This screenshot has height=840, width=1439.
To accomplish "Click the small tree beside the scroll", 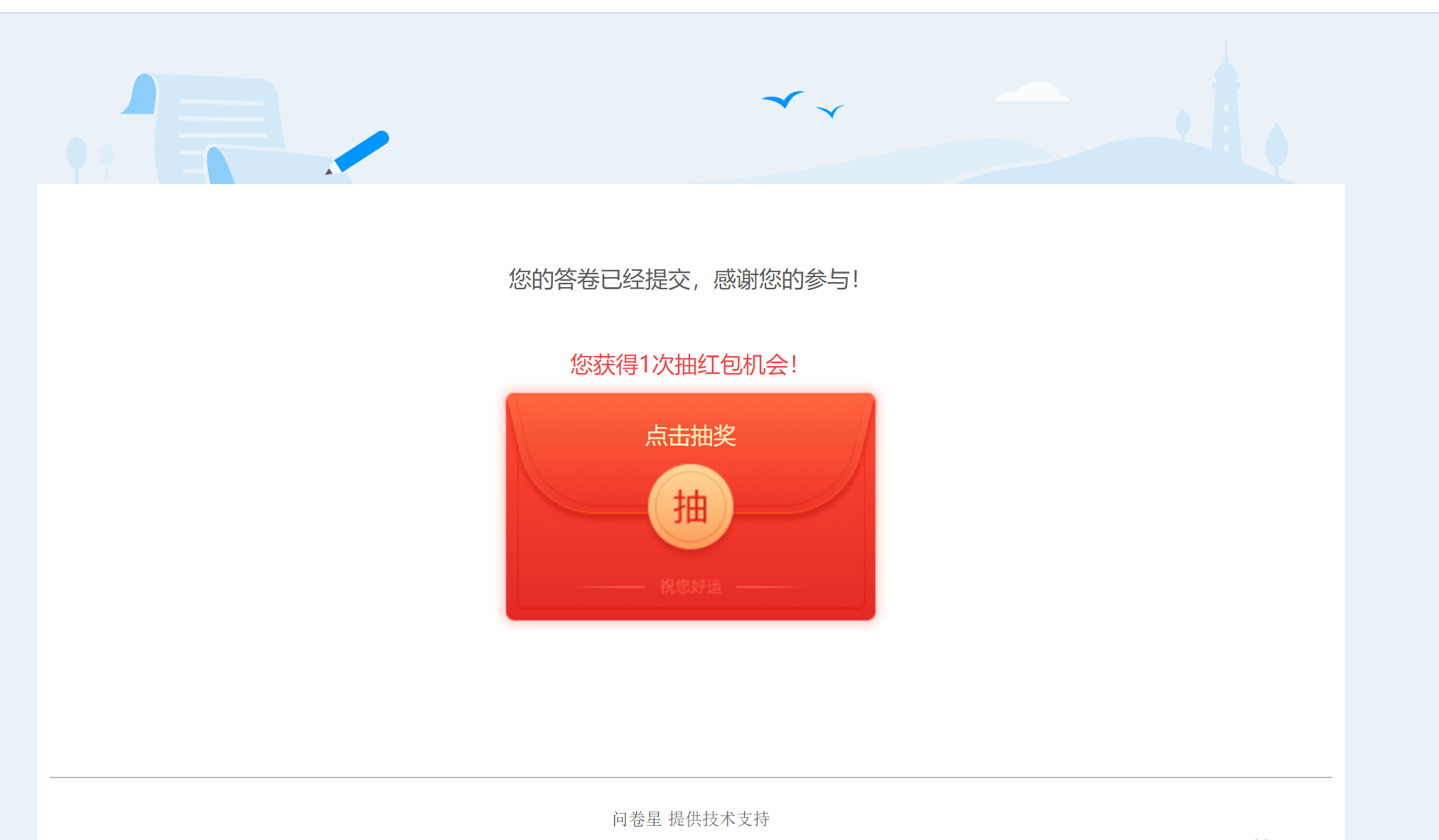I will pyautogui.click(x=107, y=161).
